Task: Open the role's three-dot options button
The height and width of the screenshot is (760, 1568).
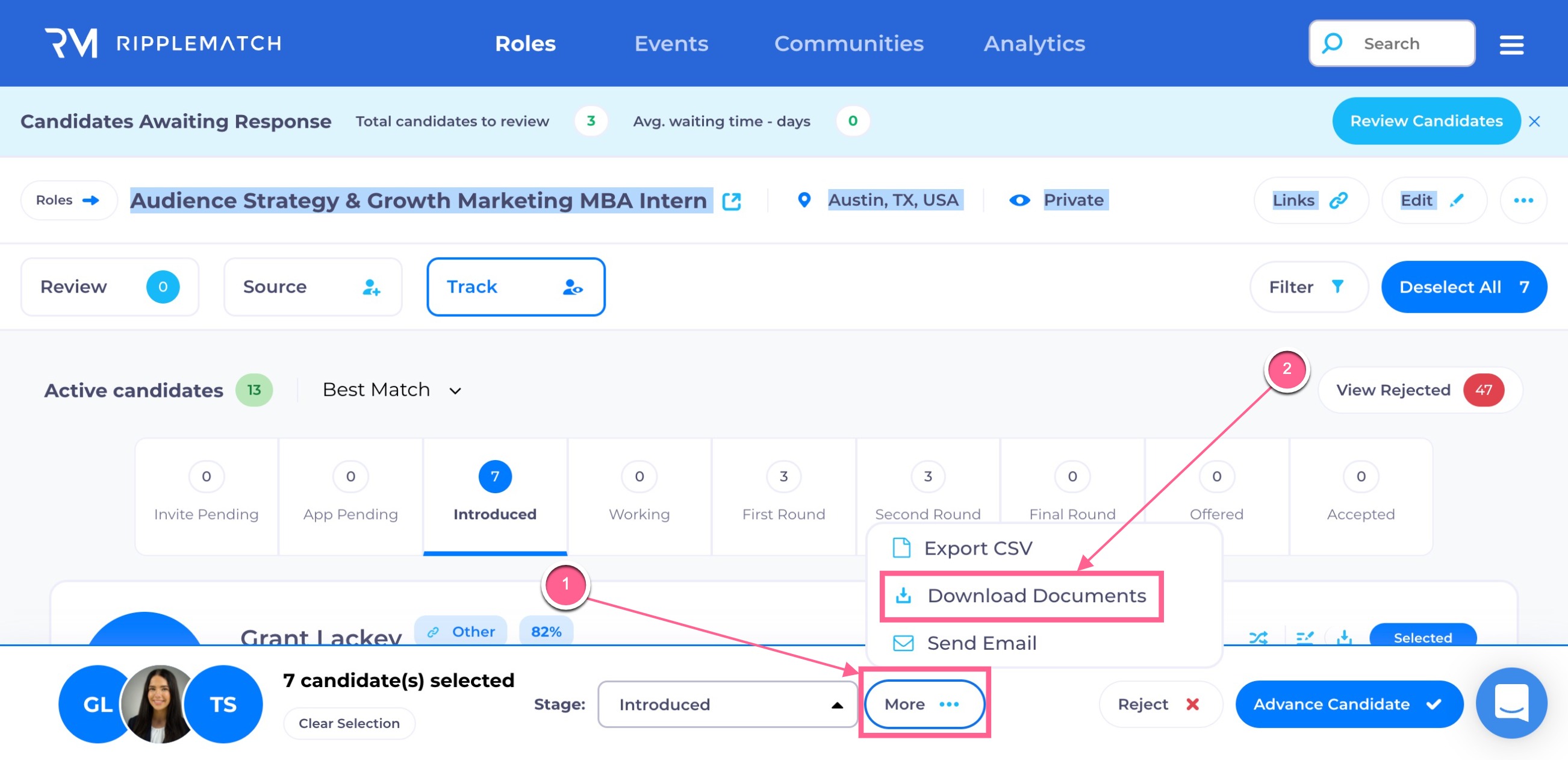Action: (x=1523, y=201)
